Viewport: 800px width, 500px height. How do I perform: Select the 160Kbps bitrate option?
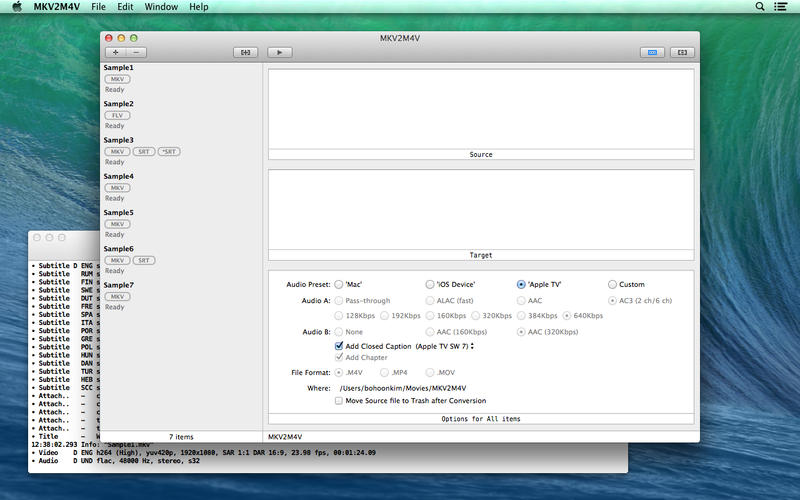click(430, 316)
